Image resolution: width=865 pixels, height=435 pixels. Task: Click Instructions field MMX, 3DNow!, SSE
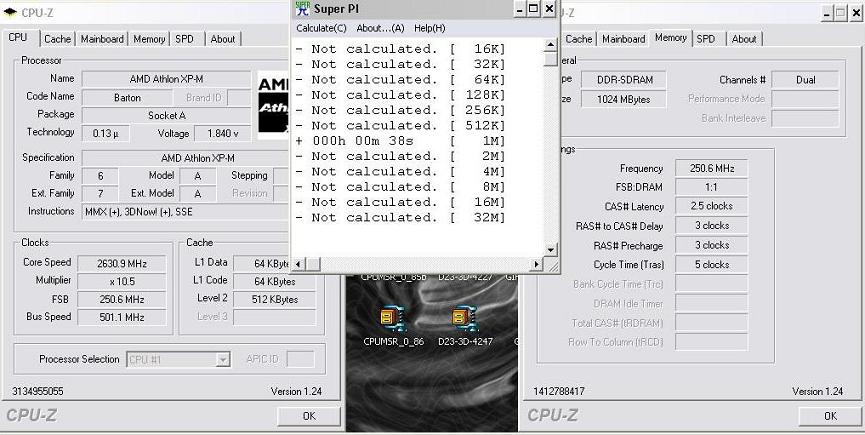click(186, 211)
